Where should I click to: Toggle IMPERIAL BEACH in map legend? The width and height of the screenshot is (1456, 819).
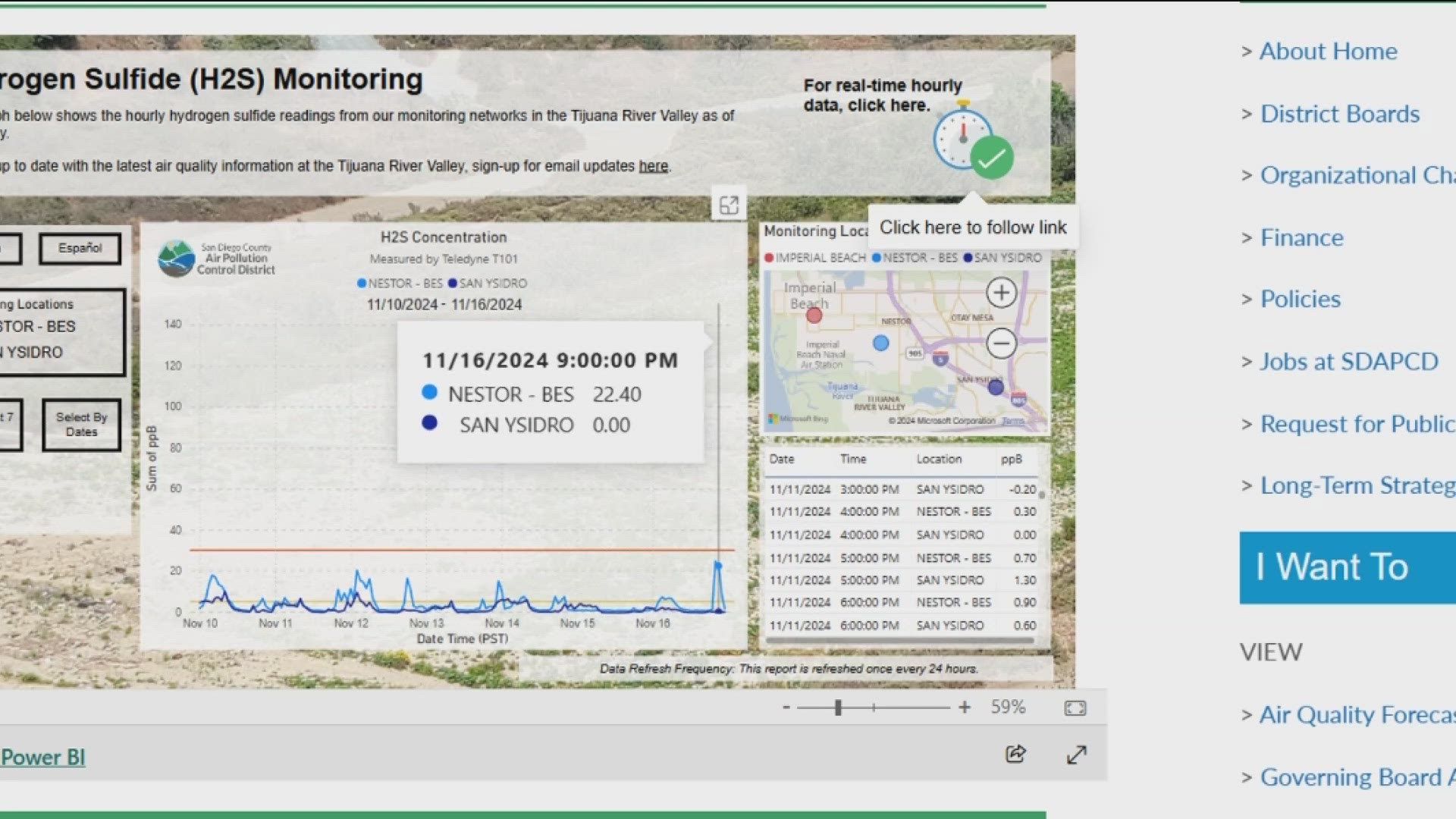815,258
